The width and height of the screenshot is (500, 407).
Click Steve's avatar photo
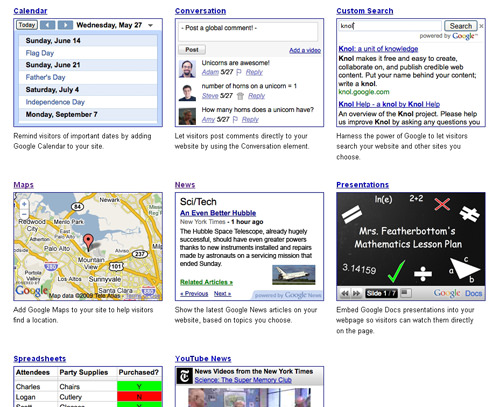[187, 93]
